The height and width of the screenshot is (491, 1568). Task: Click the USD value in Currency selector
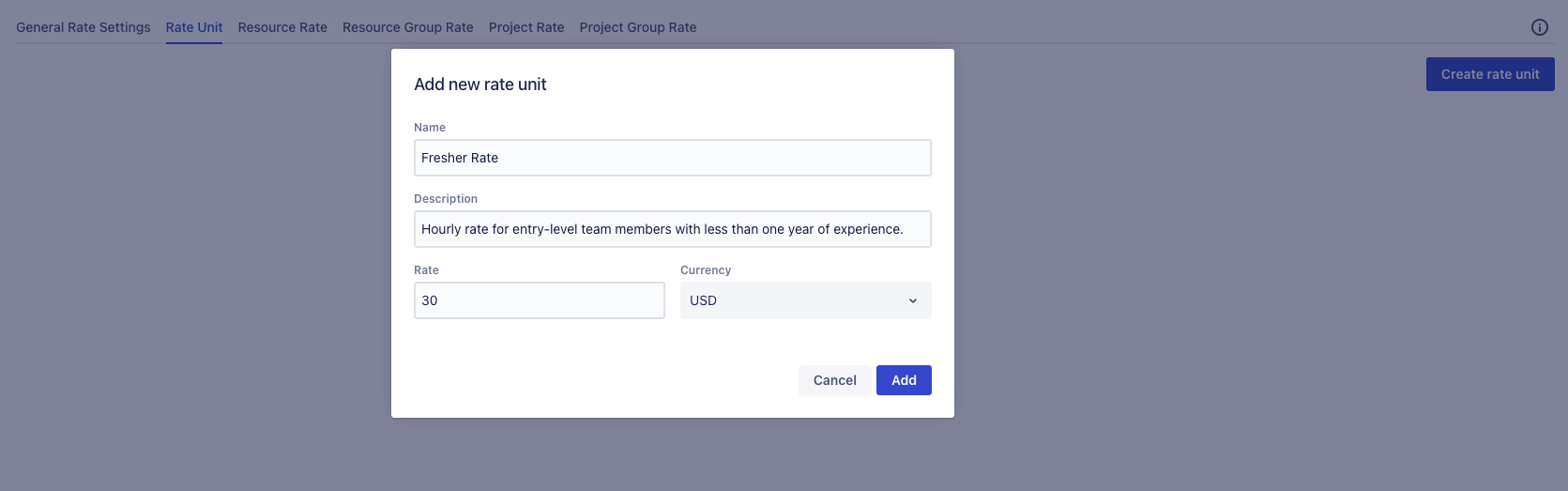pos(704,301)
